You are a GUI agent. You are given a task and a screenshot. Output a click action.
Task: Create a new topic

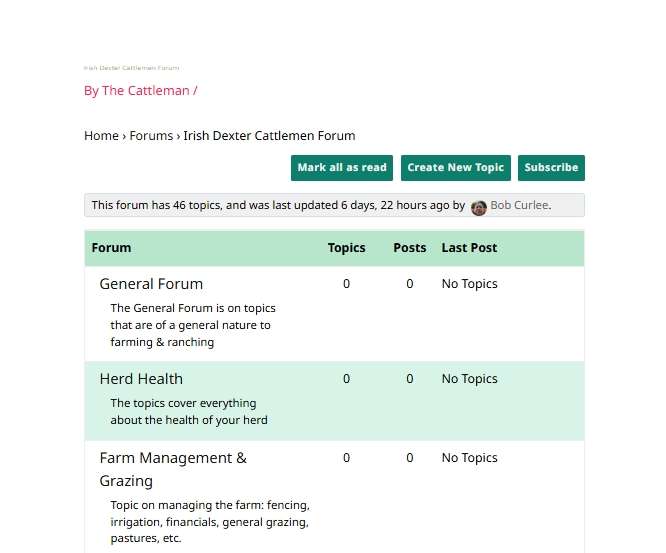[x=456, y=168]
